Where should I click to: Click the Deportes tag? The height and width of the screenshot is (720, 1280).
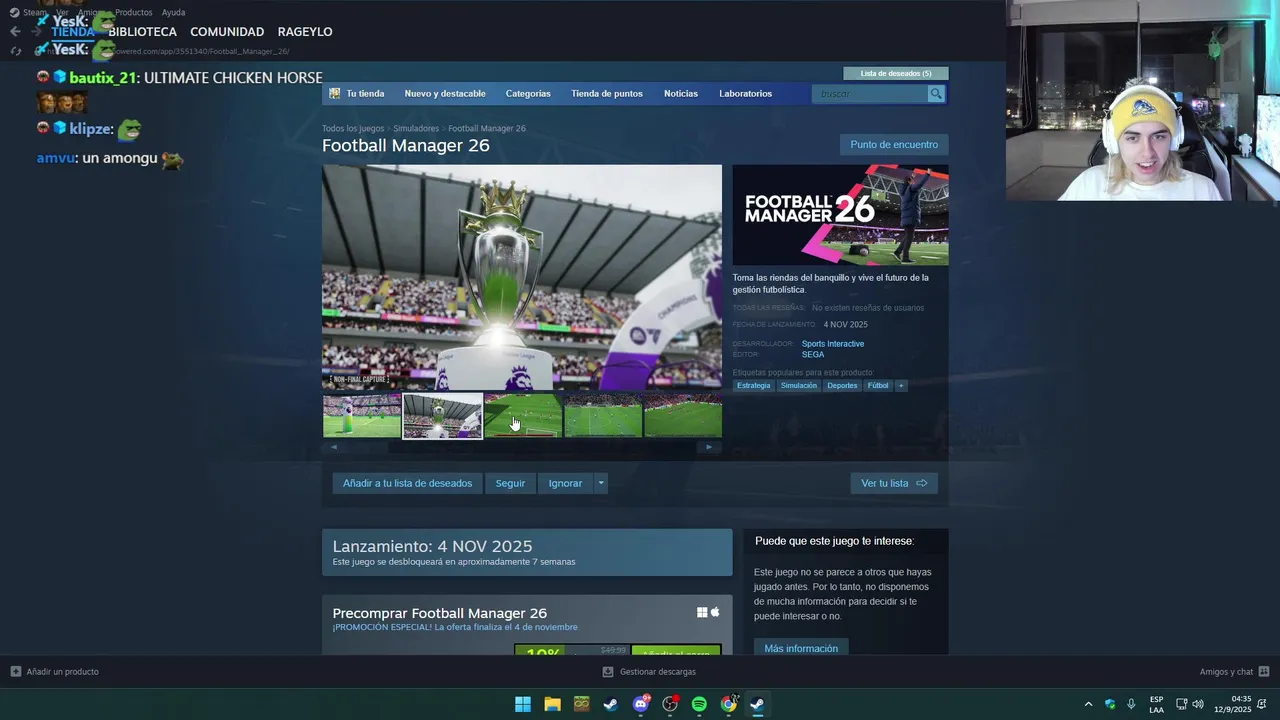tap(842, 386)
